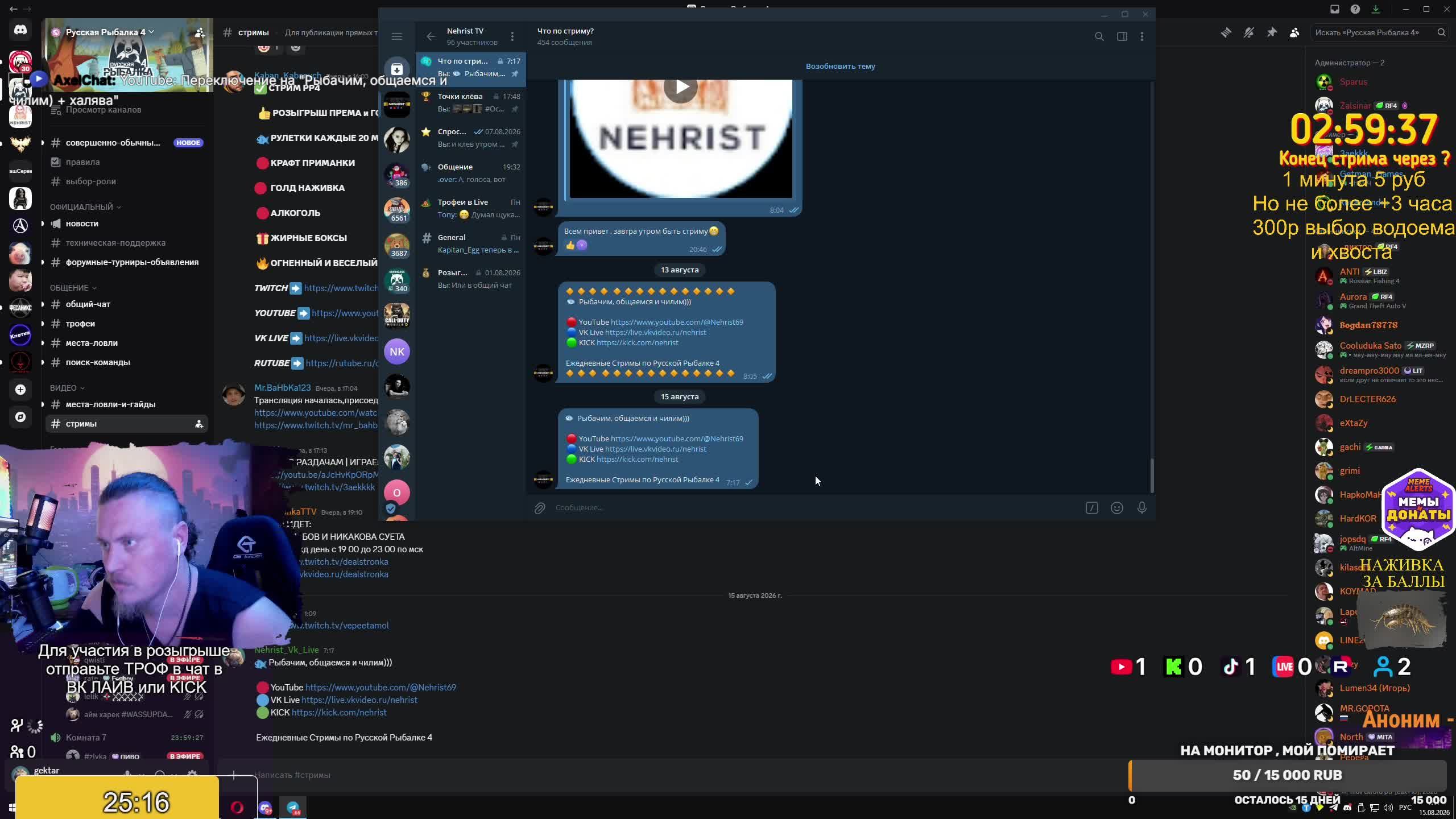Open техническая-поддержка channel
The image size is (1456, 819).
click(x=126, y=243)
